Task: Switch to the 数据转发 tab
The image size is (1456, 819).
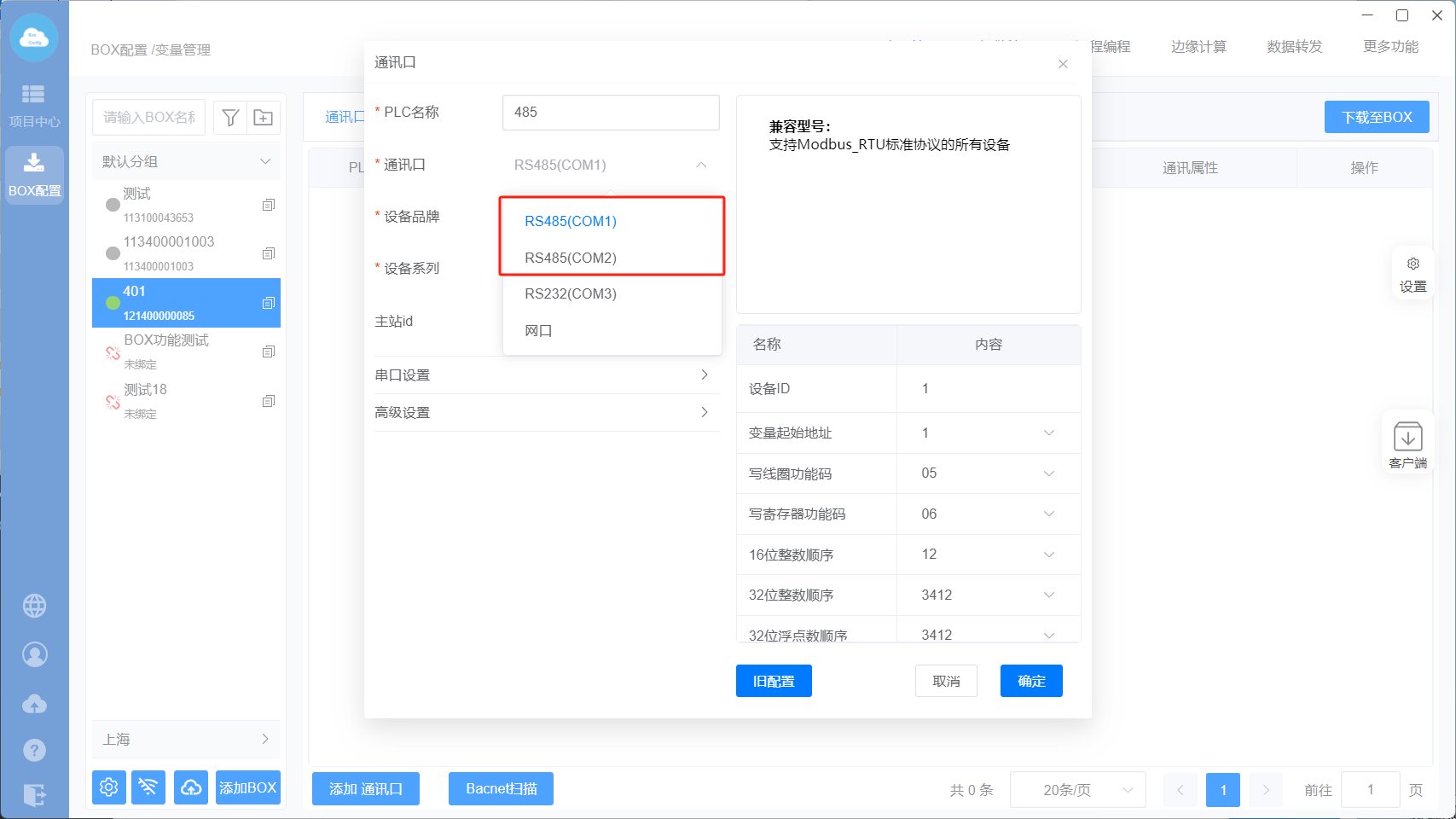Action: pos(1294,47)
